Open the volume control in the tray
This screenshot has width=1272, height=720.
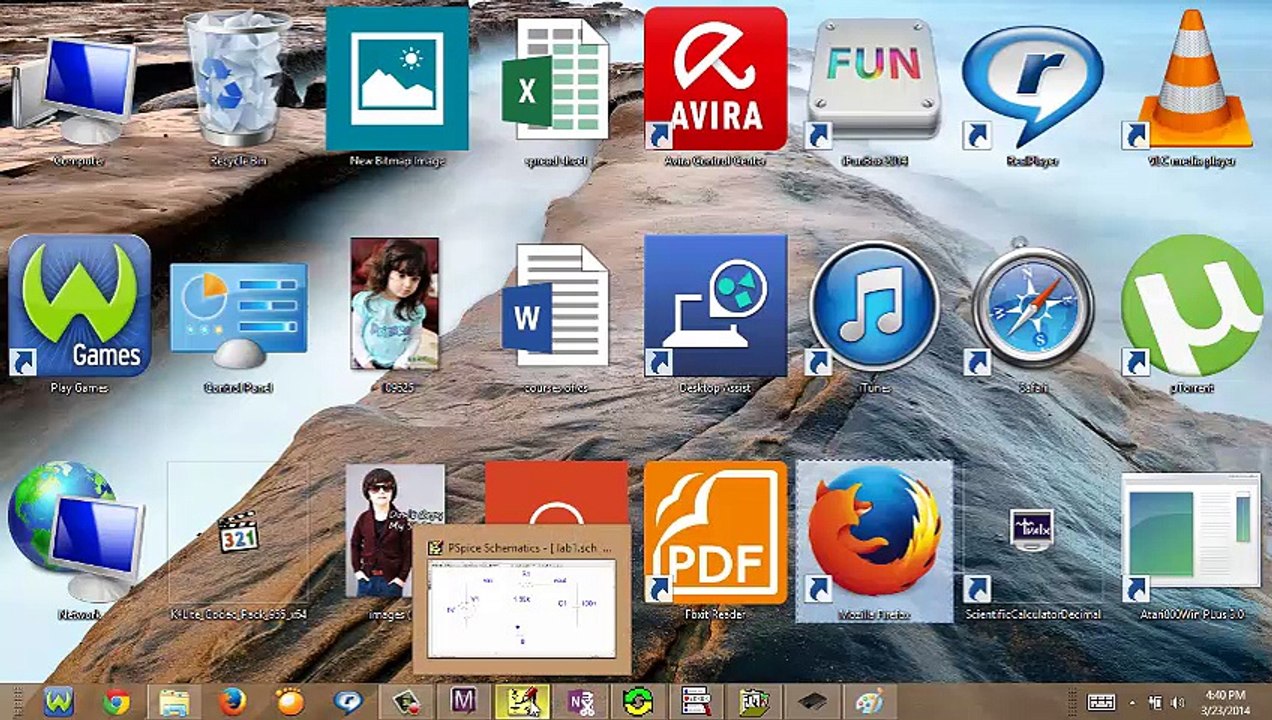pos(1176,702)
